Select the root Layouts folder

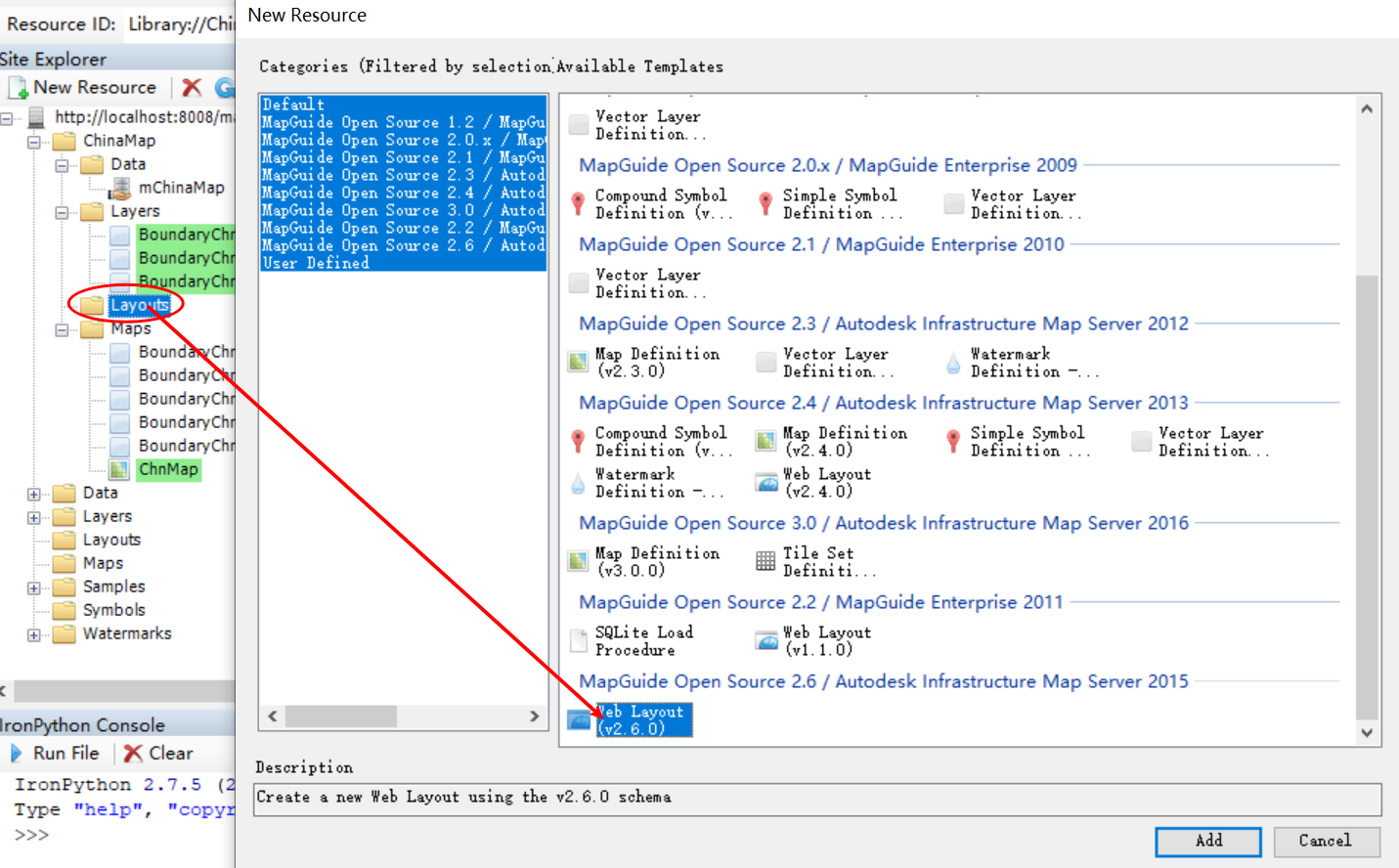pyautogui.click(x=111, y=540)
